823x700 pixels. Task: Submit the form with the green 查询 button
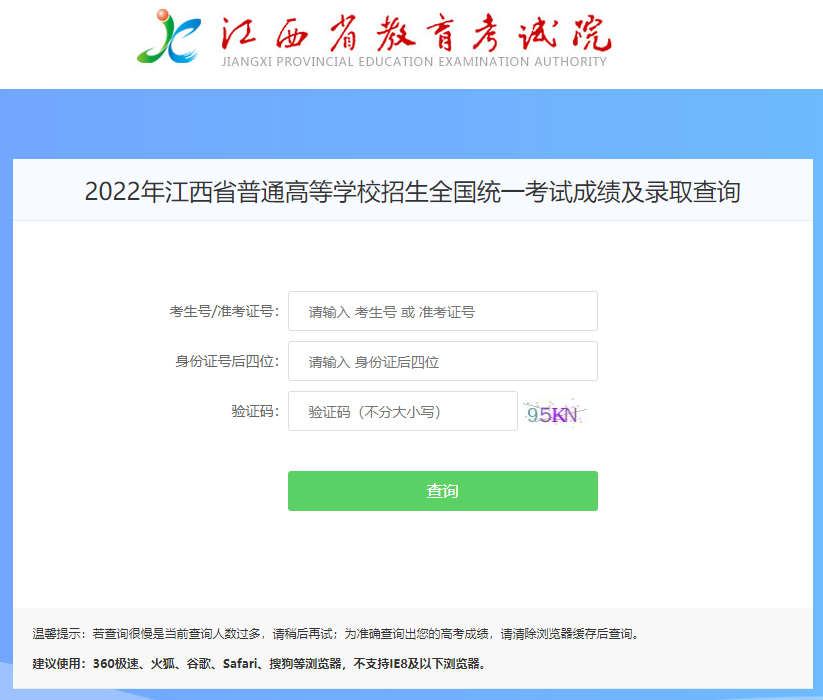point(442,491)
